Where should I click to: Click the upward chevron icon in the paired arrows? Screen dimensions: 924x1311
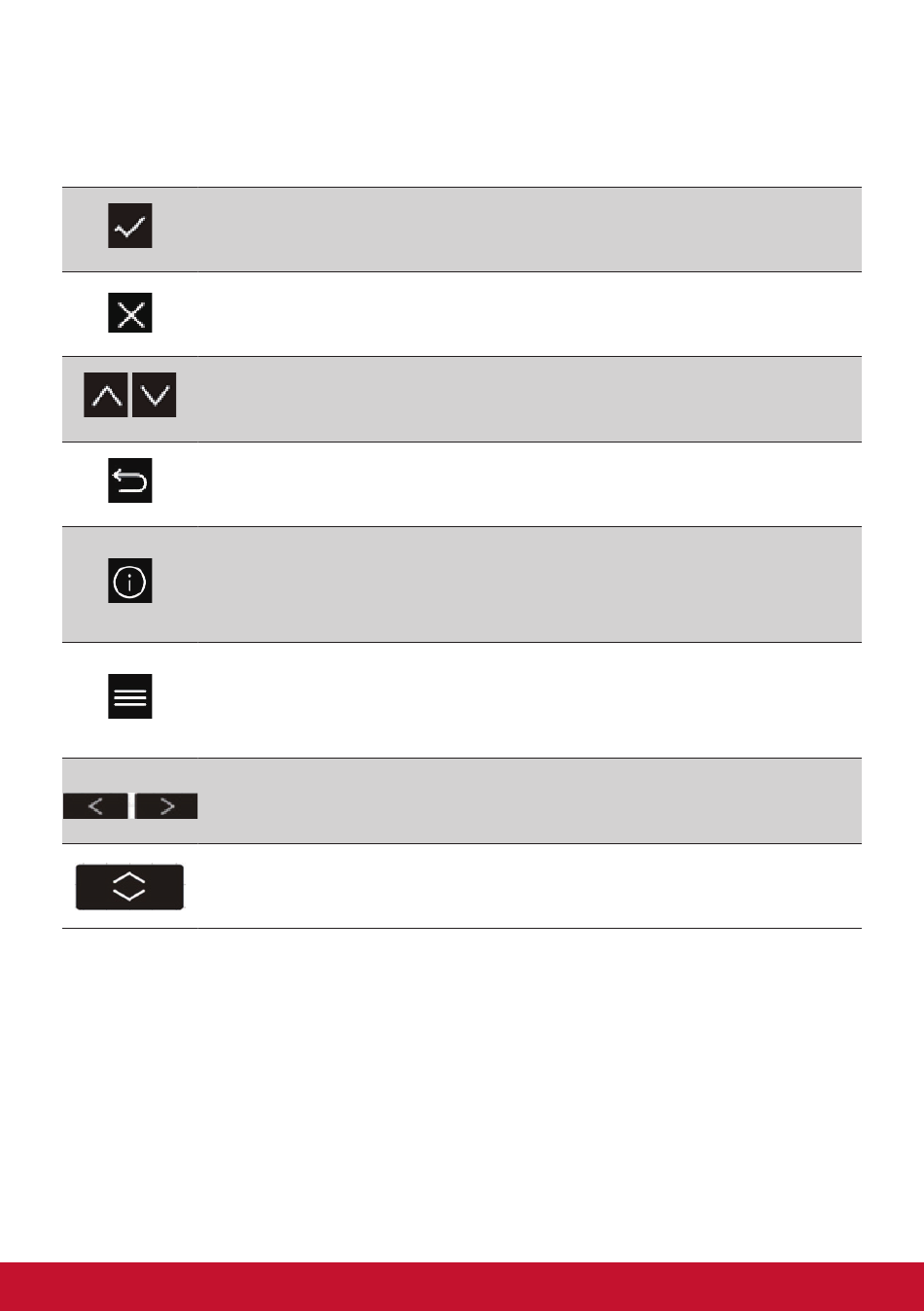click(x=106, y=395)
